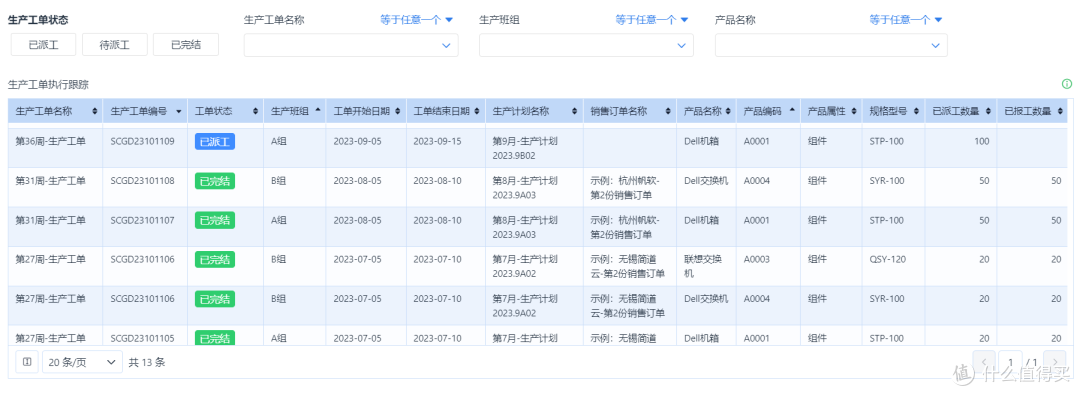Click sort icon in 工单开始日期 header
1080x396 pixels.
pos(397,111)
